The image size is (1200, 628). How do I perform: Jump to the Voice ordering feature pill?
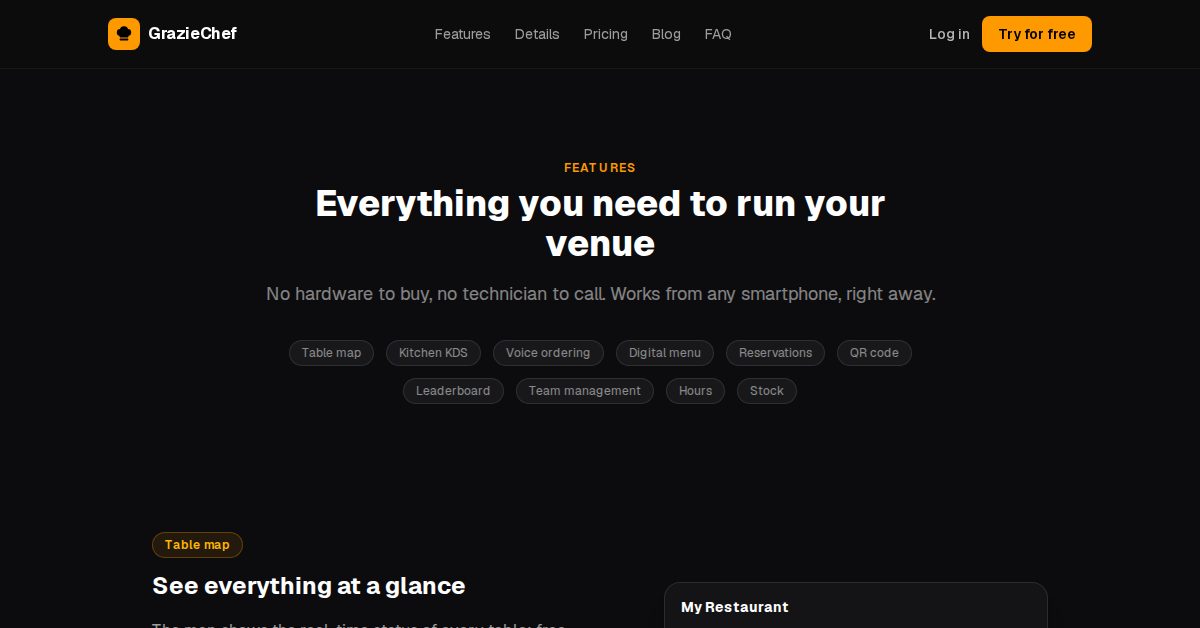[548, 353]
